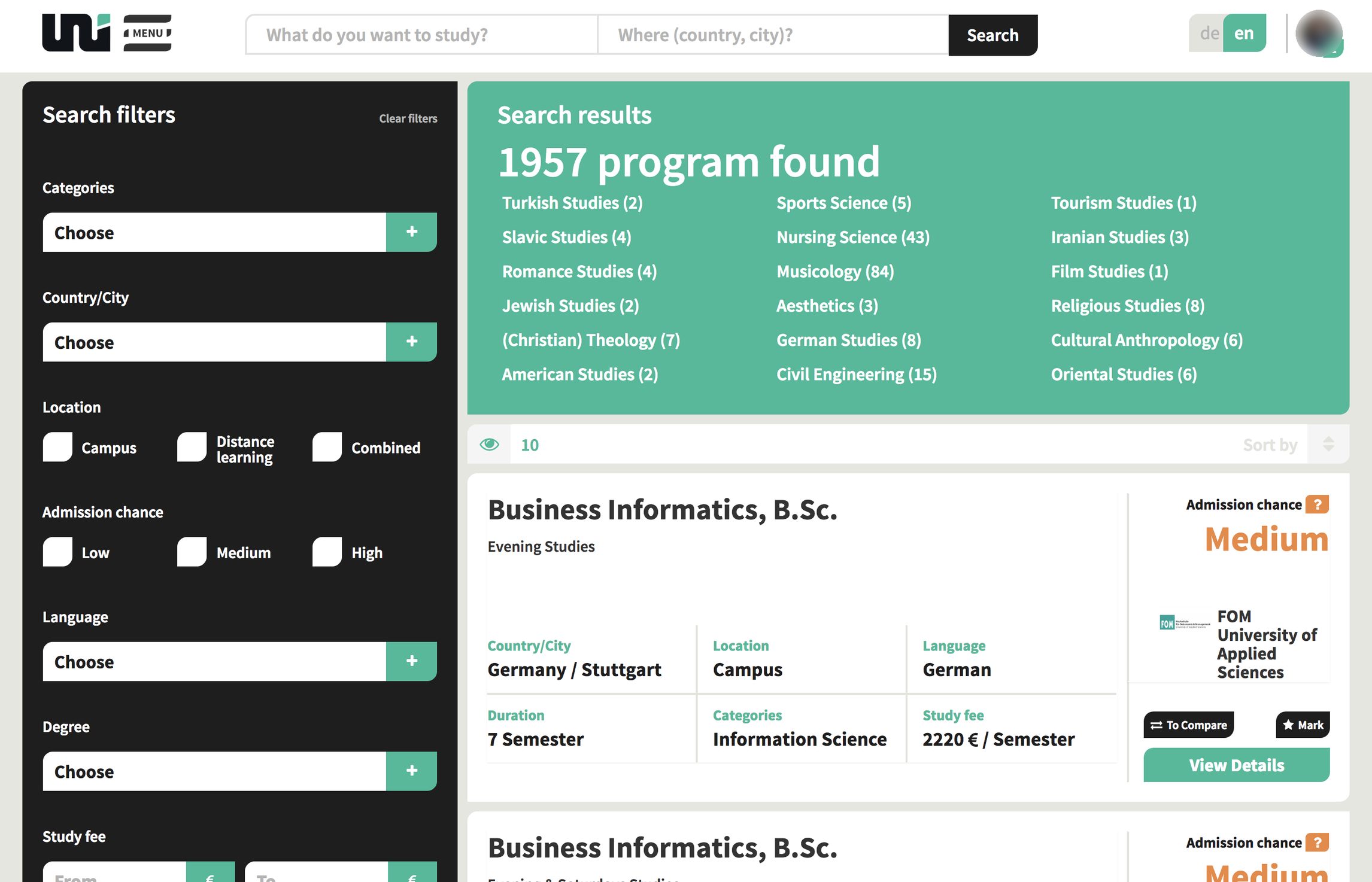This screenshot has height=882, width=1372.
Task: Click the Mark star button
Action: point(1303,725)
